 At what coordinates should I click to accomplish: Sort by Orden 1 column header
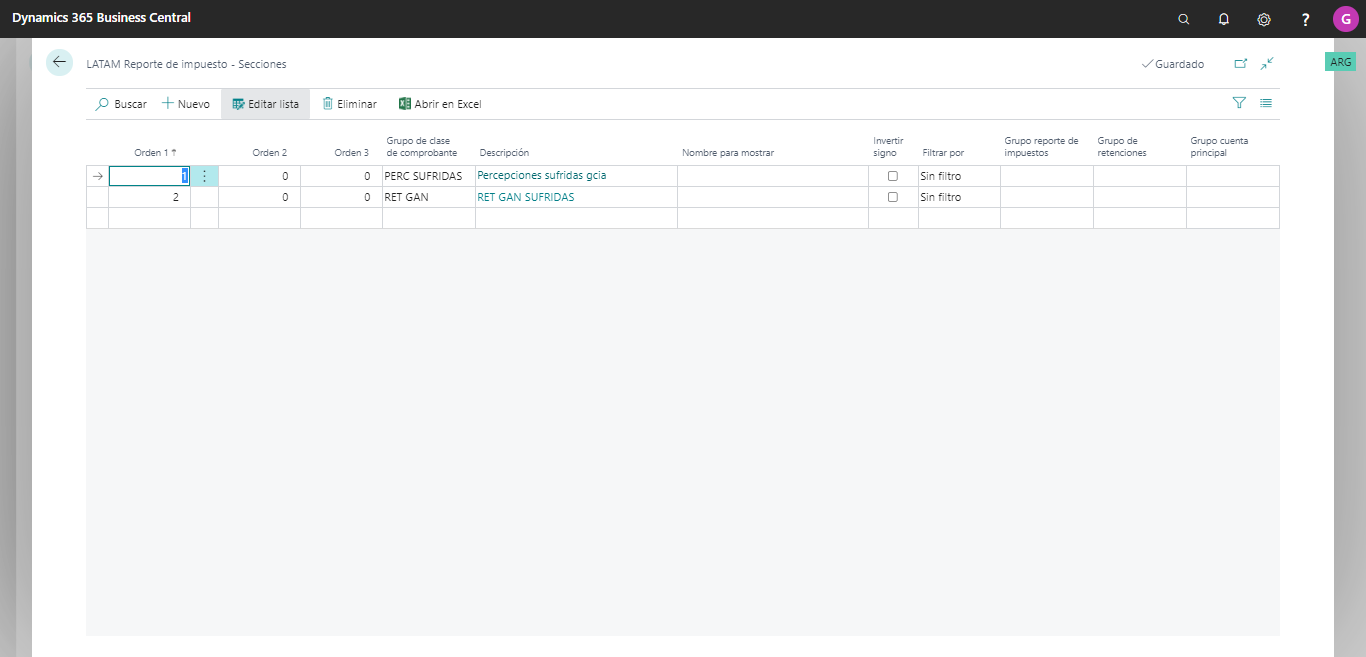tap(155, 153)
